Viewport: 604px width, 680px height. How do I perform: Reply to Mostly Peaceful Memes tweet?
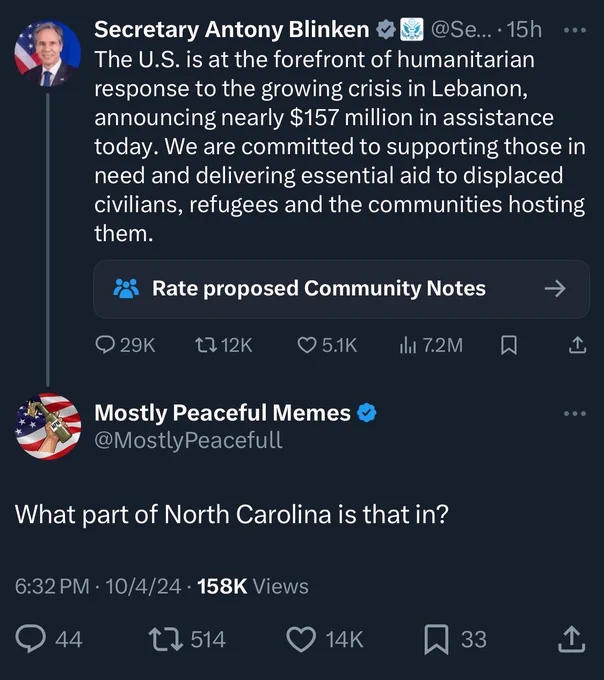pyautogui.click(x=49, y=639)
